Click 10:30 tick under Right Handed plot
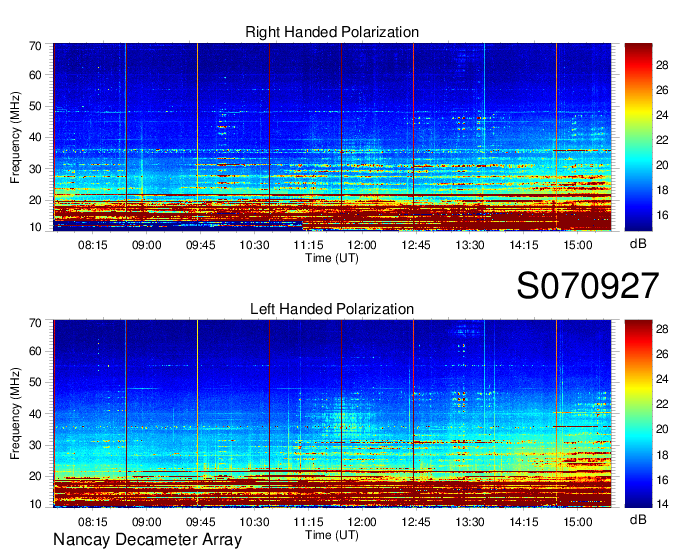 [254, 245]
